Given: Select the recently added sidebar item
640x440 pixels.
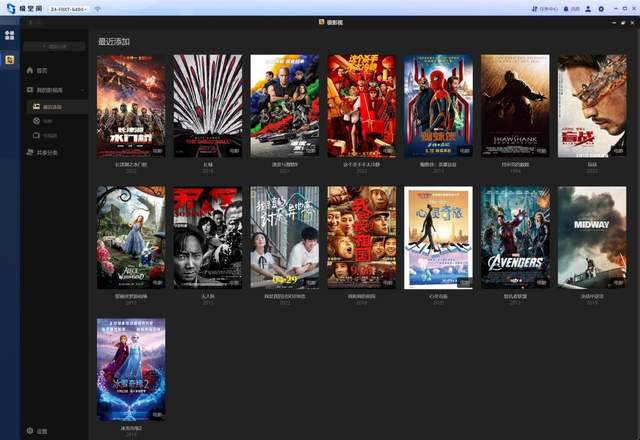Looking at the screenshot, I should coord(58,107).
